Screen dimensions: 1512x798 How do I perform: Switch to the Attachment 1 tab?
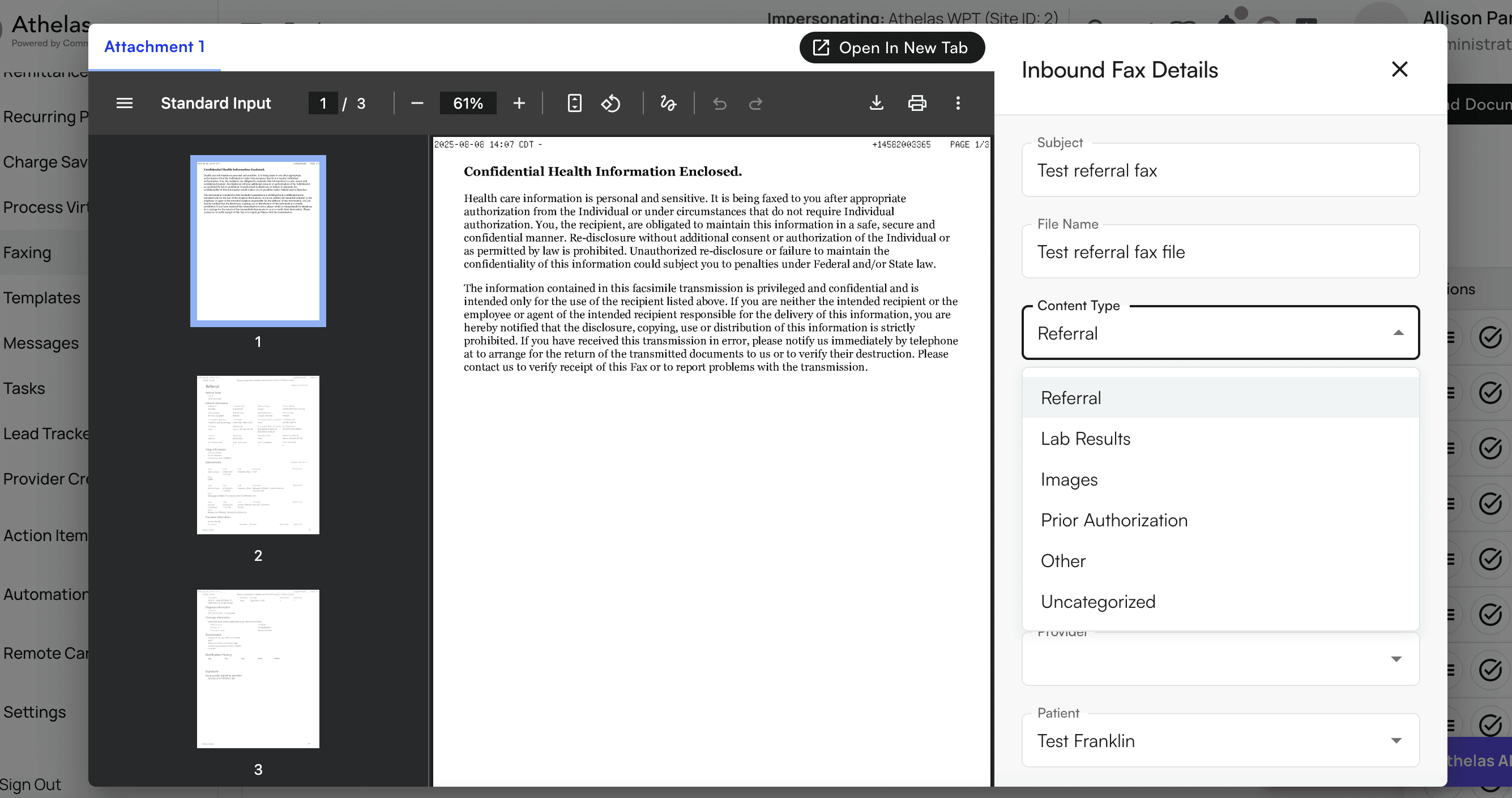[x=155, y=47]
